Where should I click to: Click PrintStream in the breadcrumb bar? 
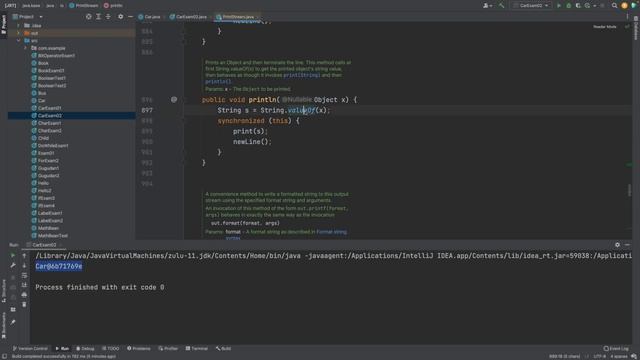click(84, 6)
